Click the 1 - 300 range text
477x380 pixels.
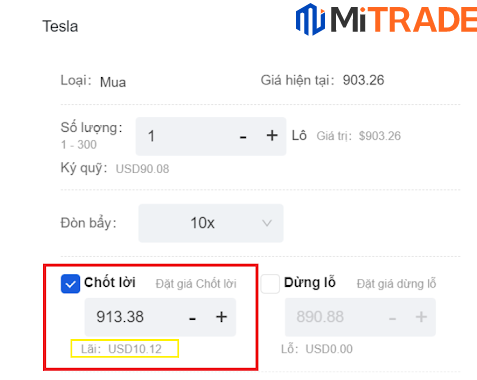(x=79, y=145)
